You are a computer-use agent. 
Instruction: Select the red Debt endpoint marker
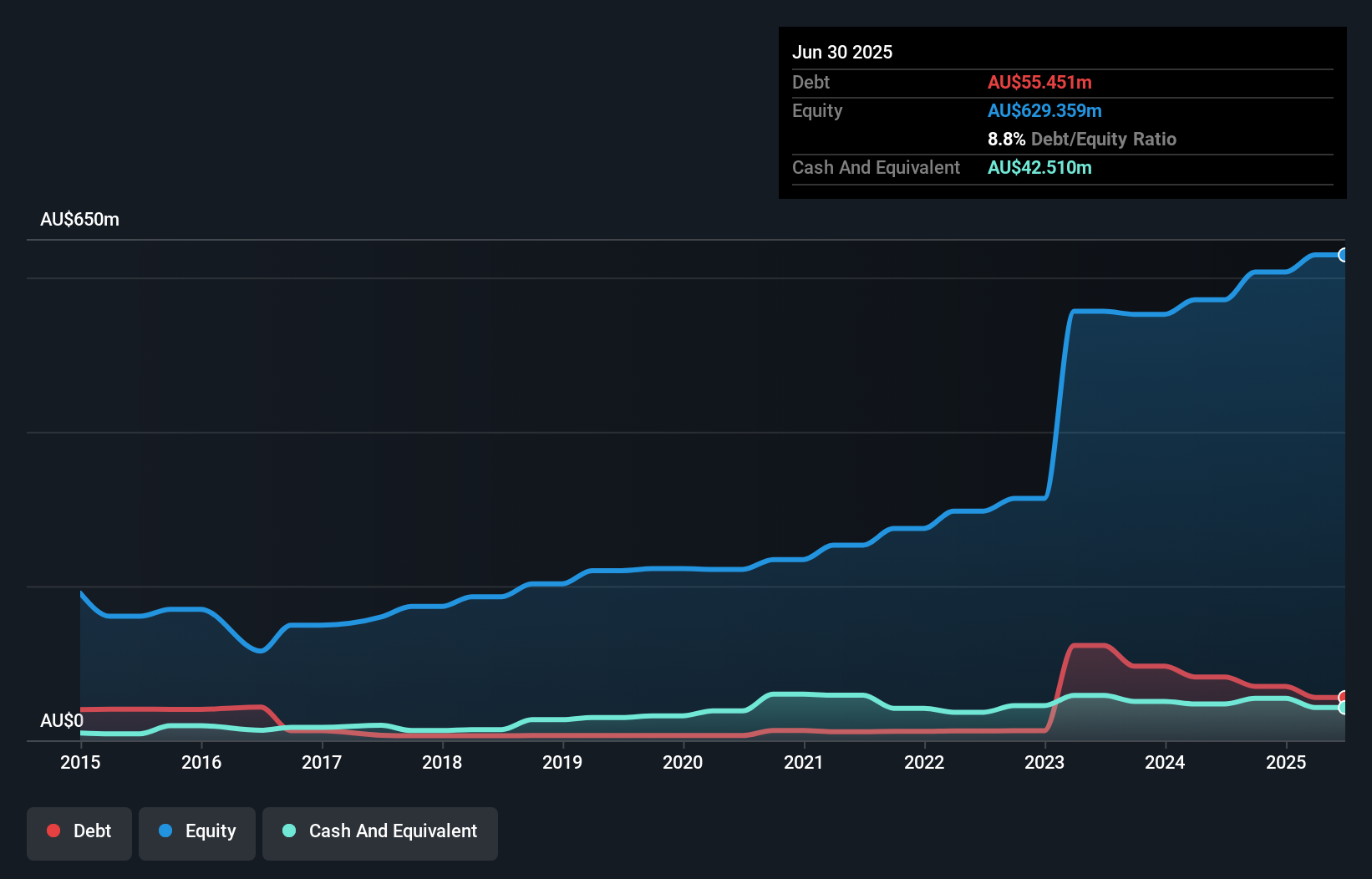[1344, 695]
